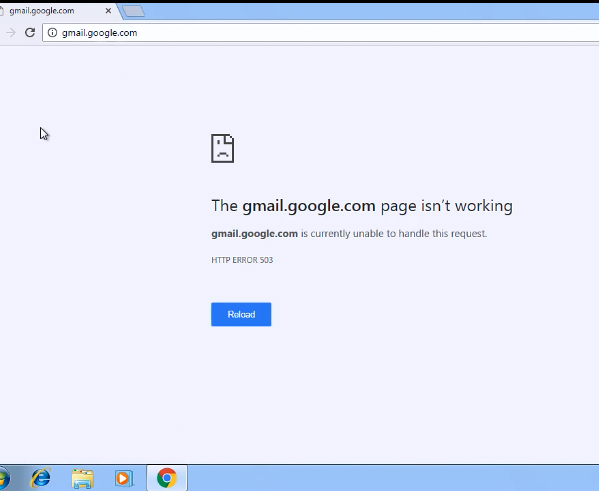Click the 'HTTP ERROR 503' text

[242, 260]
